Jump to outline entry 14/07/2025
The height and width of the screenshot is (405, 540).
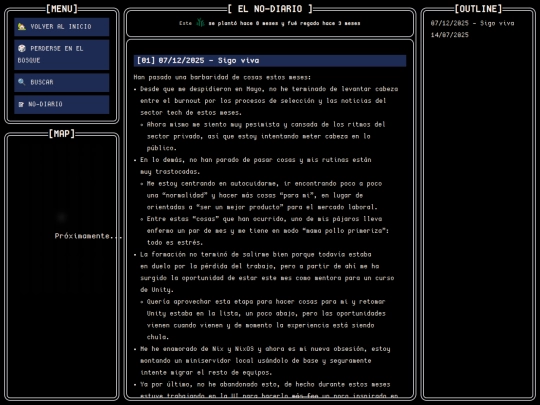[x=449, y=35]
